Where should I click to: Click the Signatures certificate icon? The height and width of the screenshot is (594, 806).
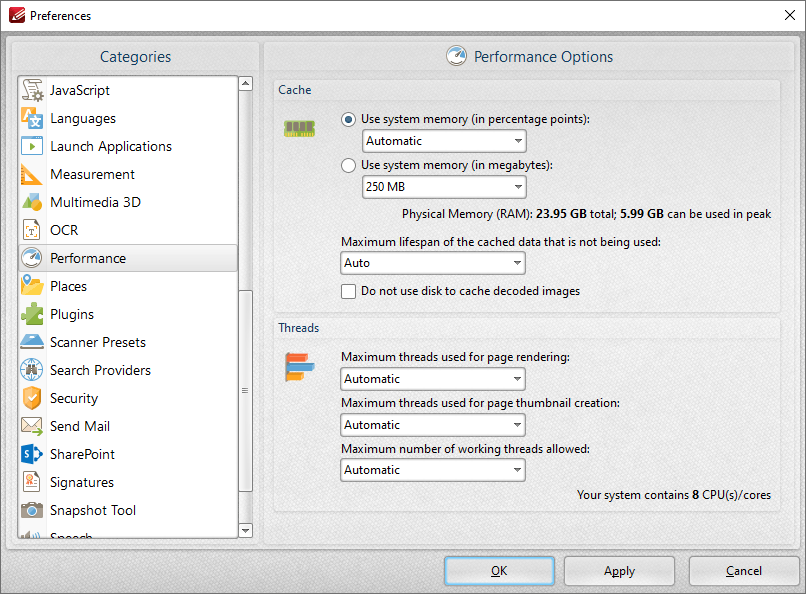[32, 482]
